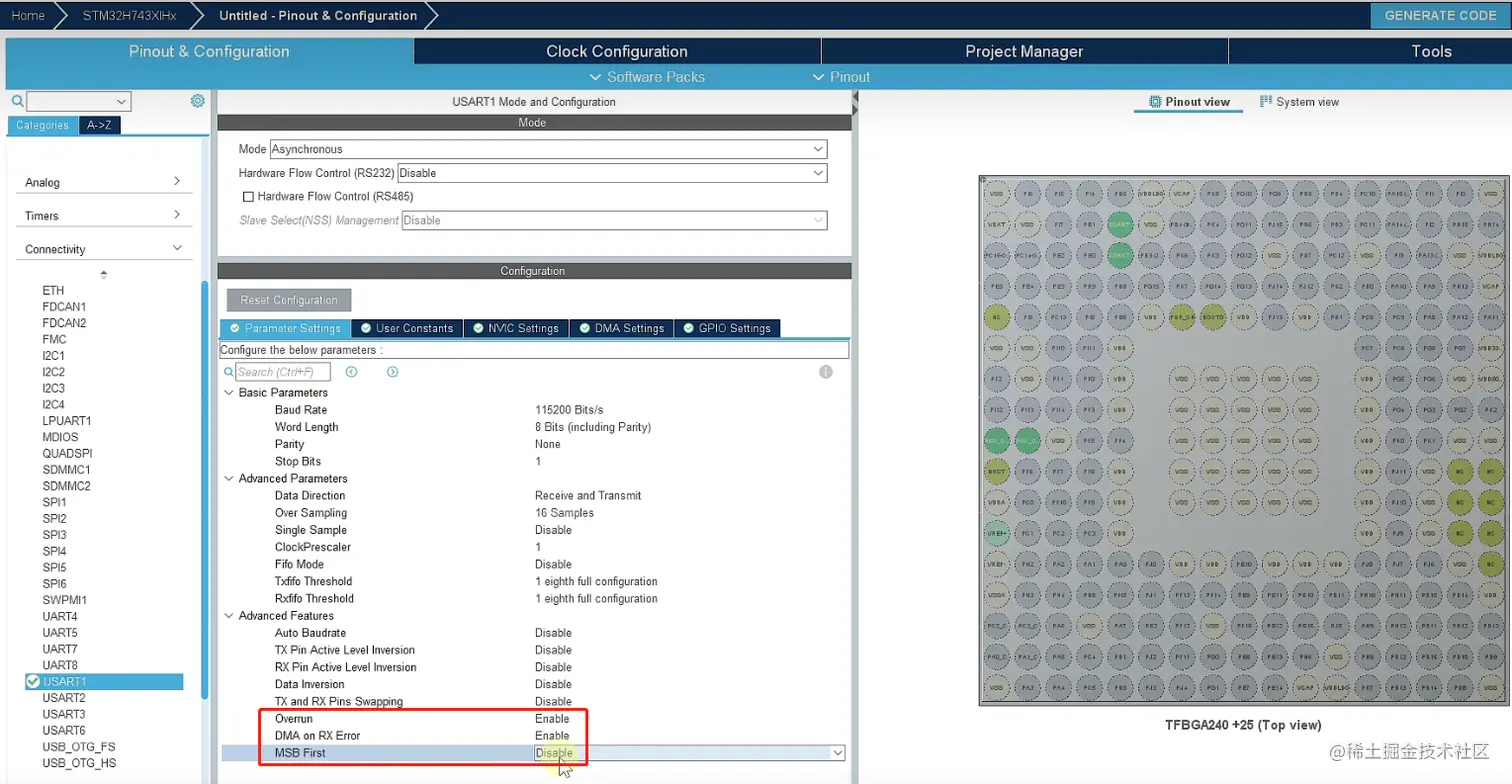The image size is (1512, 784).
Task: Switch sidebar to Categories listing
Action: tap(43, 125)
